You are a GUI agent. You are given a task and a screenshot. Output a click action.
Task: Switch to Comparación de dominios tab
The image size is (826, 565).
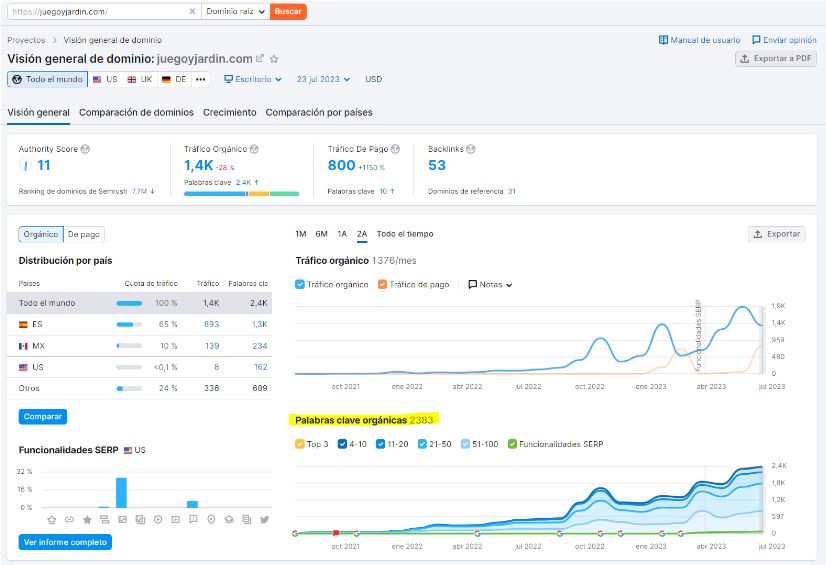point(136,112)
